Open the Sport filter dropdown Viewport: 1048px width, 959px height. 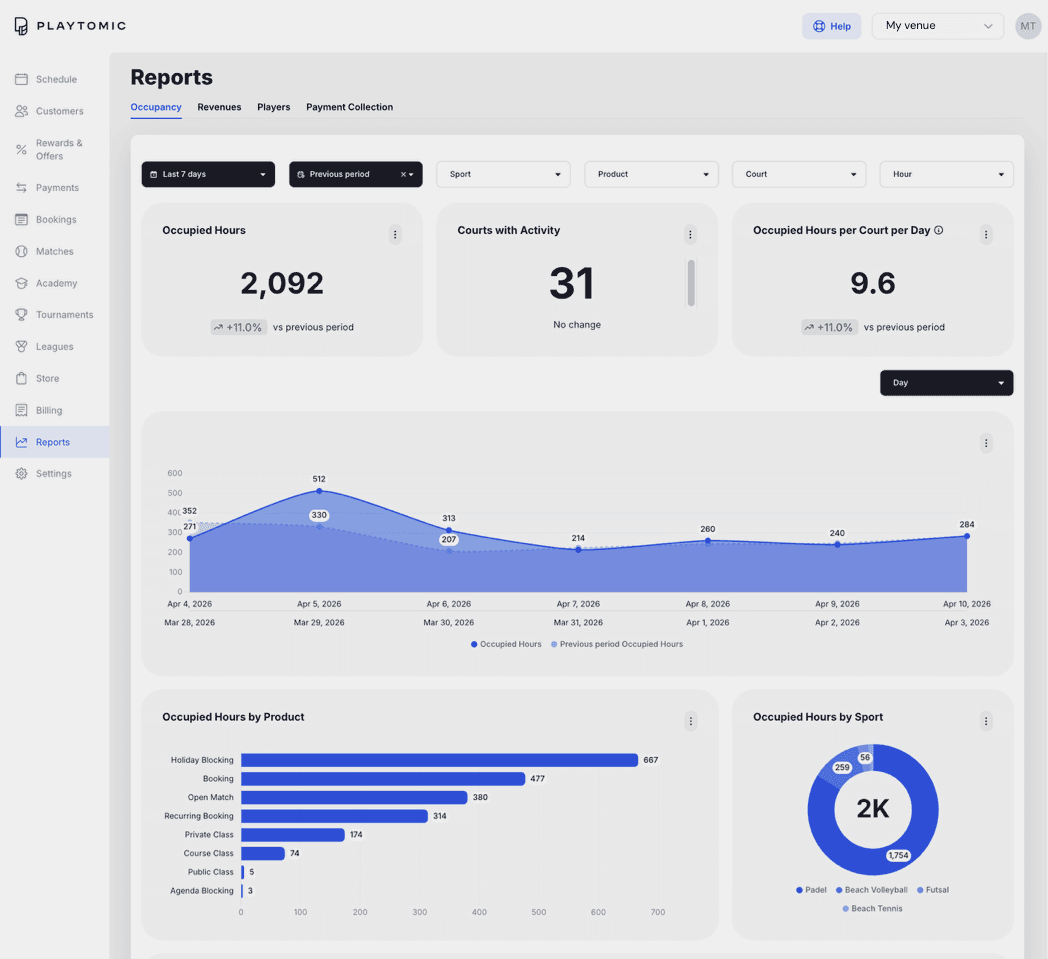(x=503, y=174)
